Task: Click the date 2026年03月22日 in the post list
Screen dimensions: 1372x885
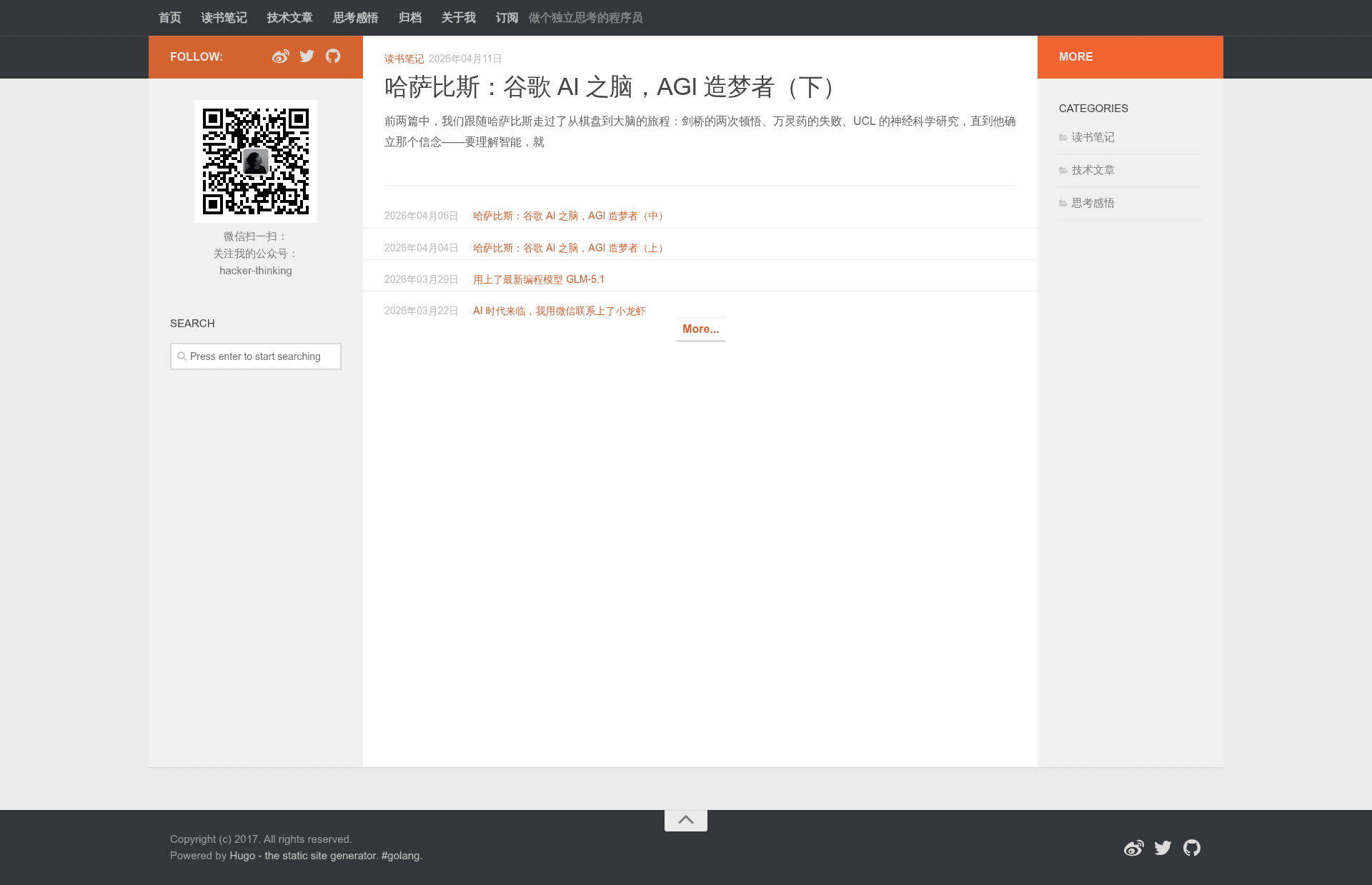Action: point(422,311)
